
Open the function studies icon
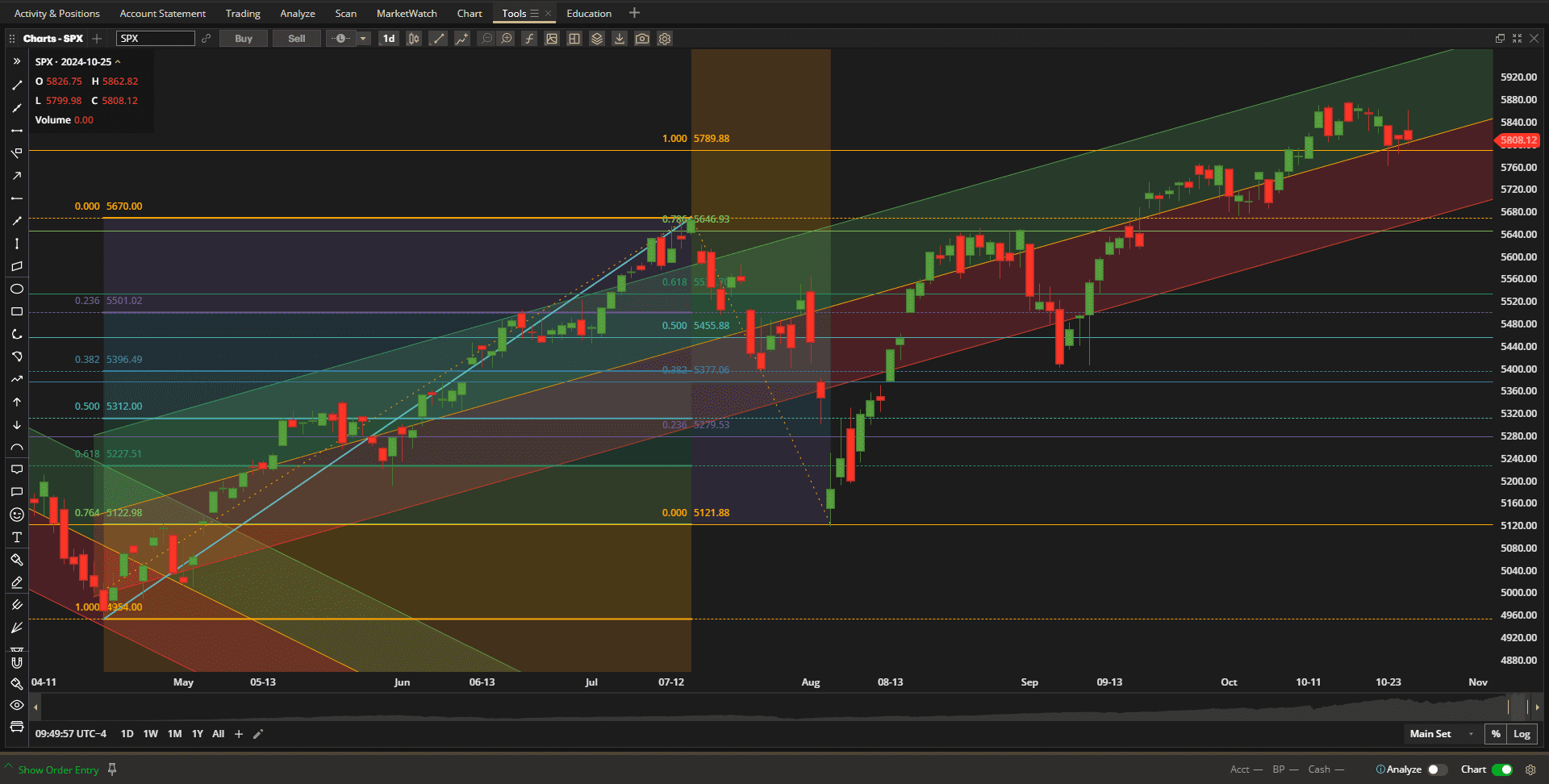tap(529, 39)
